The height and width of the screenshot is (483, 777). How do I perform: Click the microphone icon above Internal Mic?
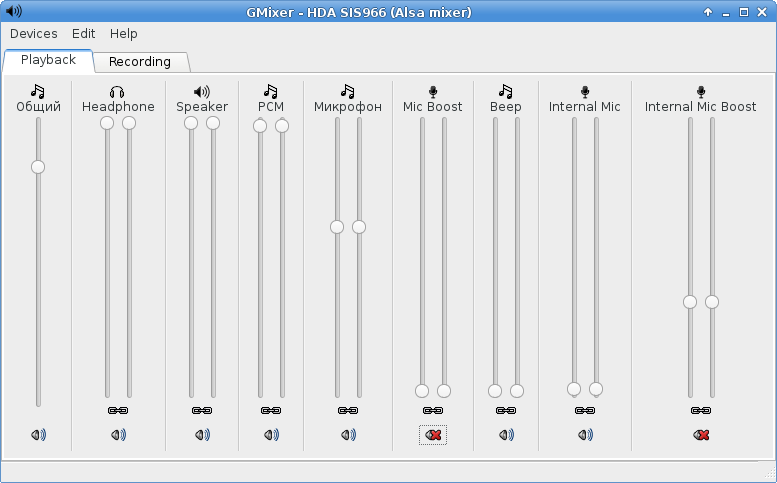[x=585, y=92]
